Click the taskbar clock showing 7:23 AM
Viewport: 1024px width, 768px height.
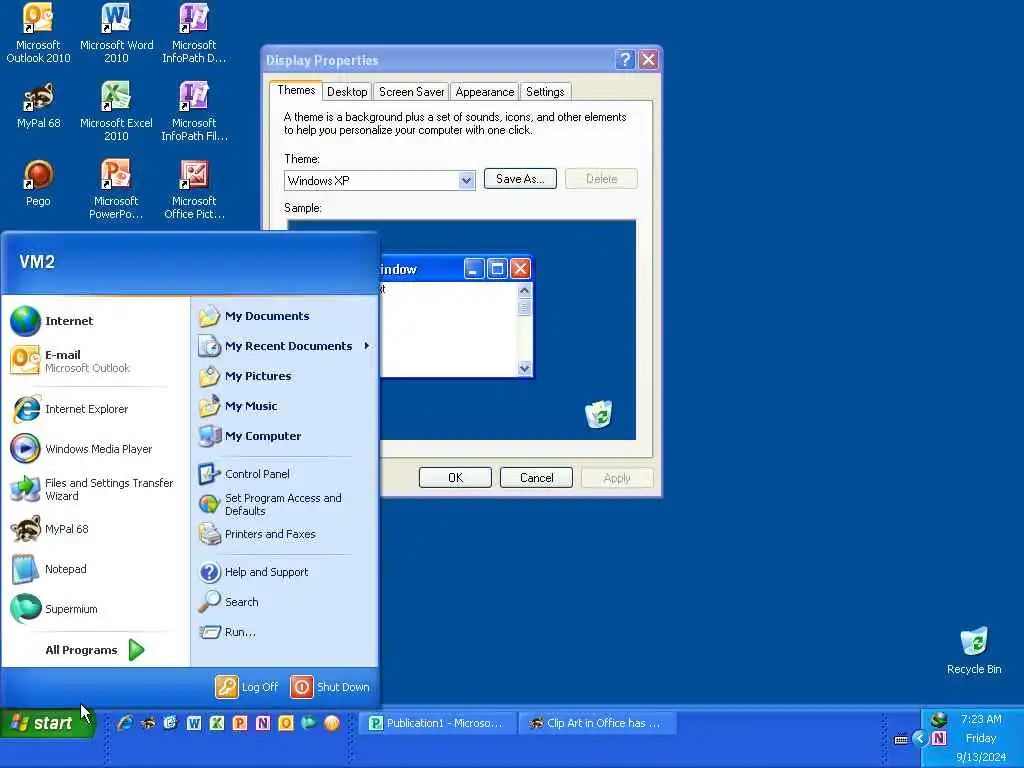(981, 719)
